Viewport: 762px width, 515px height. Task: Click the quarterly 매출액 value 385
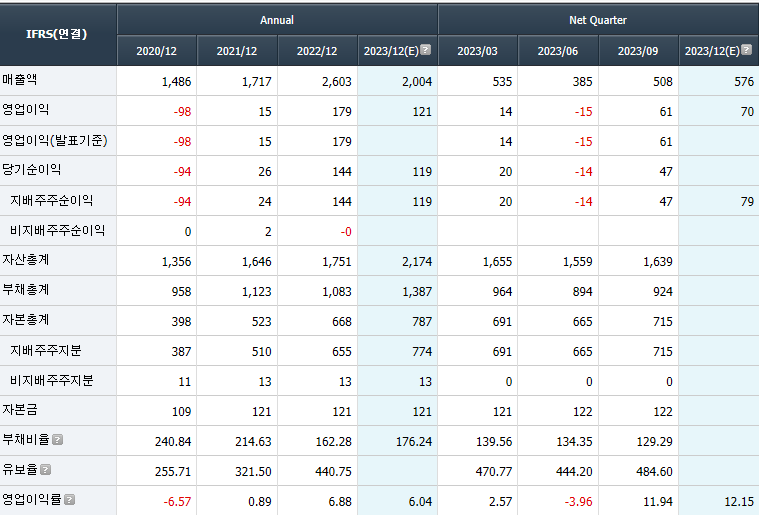click(582, 82)
